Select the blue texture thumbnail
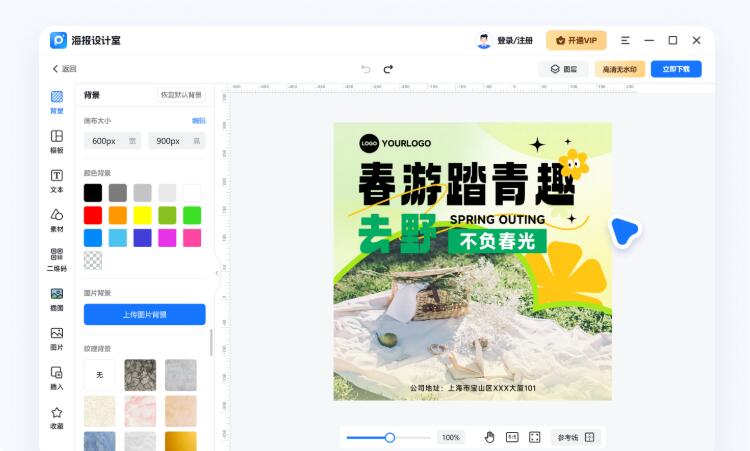Screen dimensions: 750x451 click(x=99, y=441)
